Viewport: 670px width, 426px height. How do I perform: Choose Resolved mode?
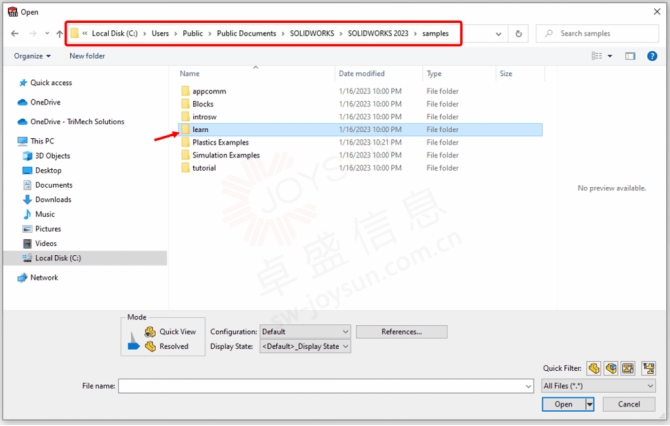[173, 346]
